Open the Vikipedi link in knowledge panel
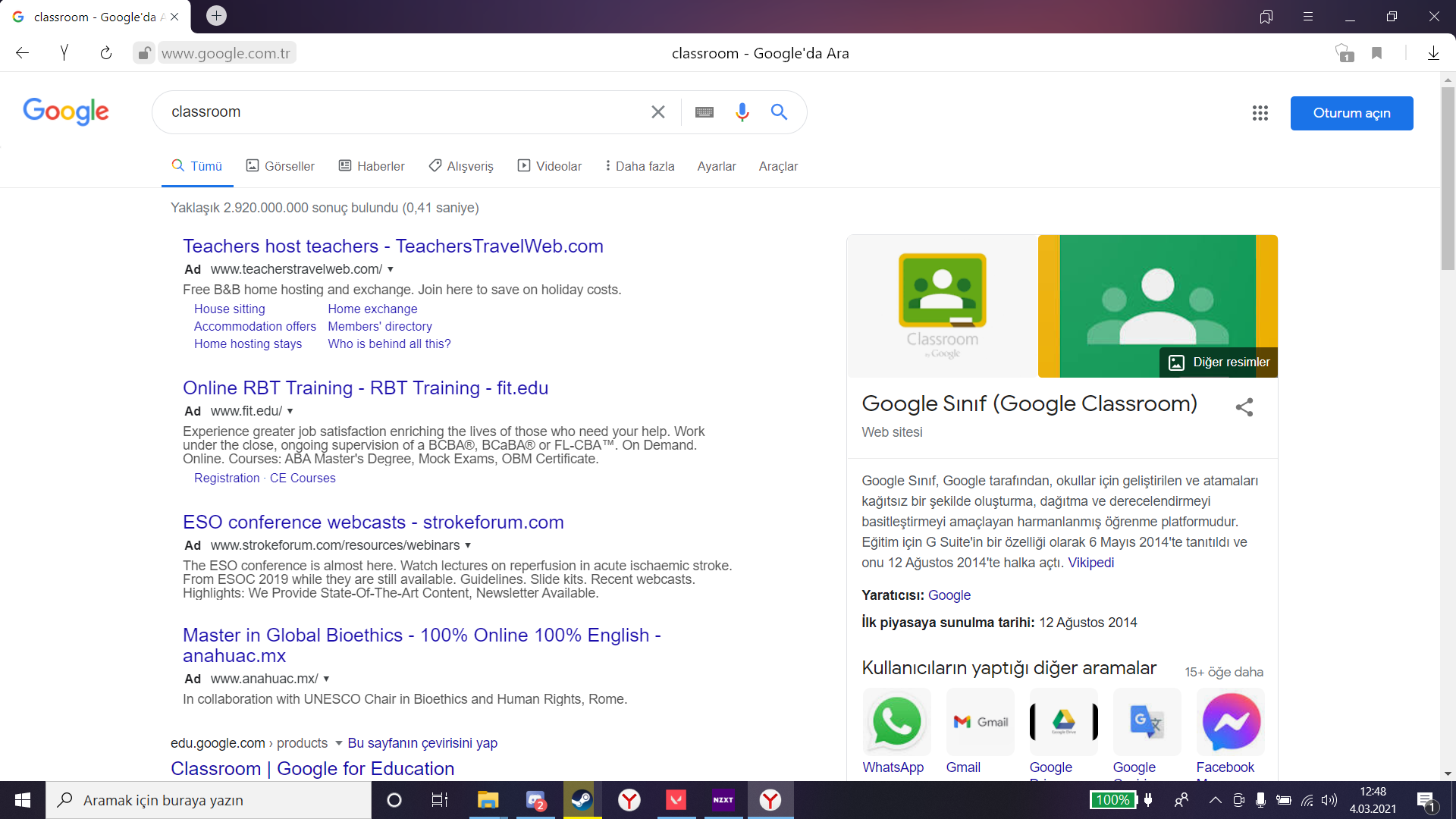 tap(1090, 563)
